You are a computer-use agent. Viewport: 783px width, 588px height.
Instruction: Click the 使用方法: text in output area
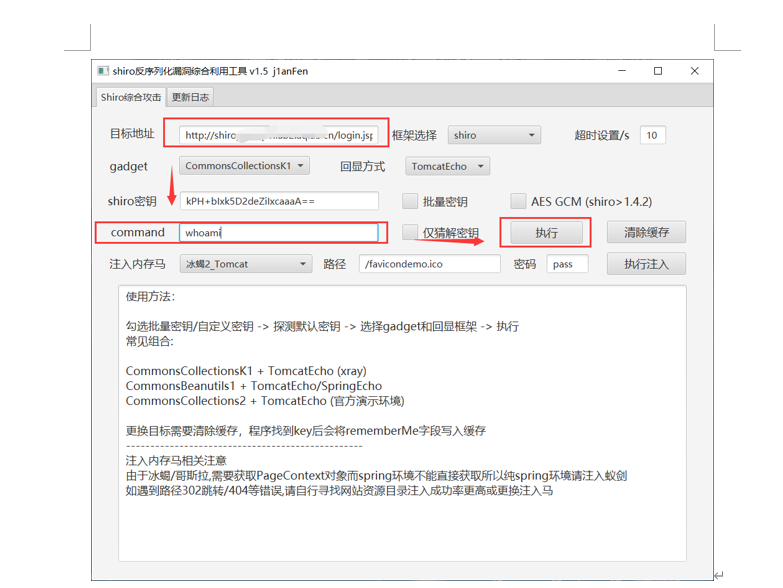(151, 296)
